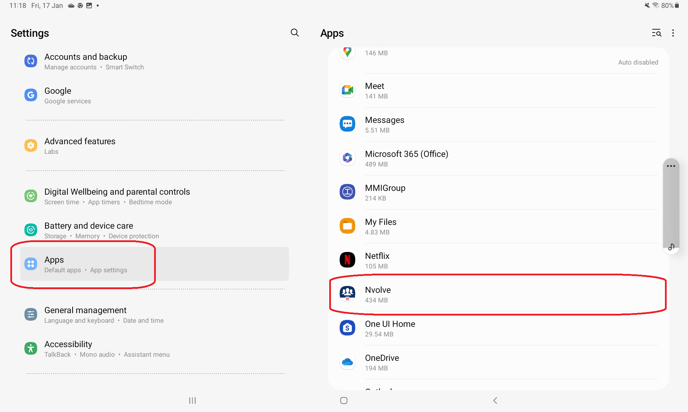The image size is (688, 412).
Task: Tap the Meet app icon
Action: 348,90
